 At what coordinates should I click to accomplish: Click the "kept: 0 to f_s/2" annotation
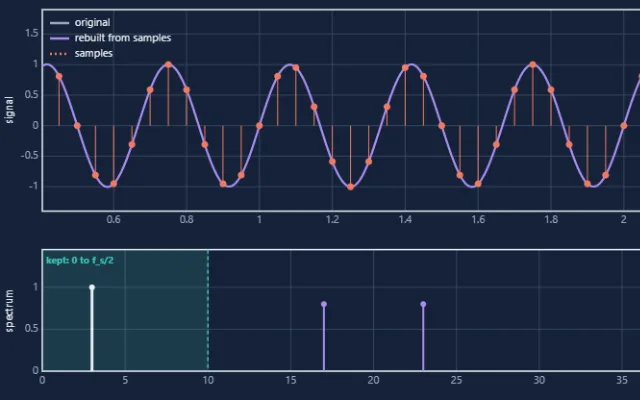pyautogui.click(x=80, y=260)
